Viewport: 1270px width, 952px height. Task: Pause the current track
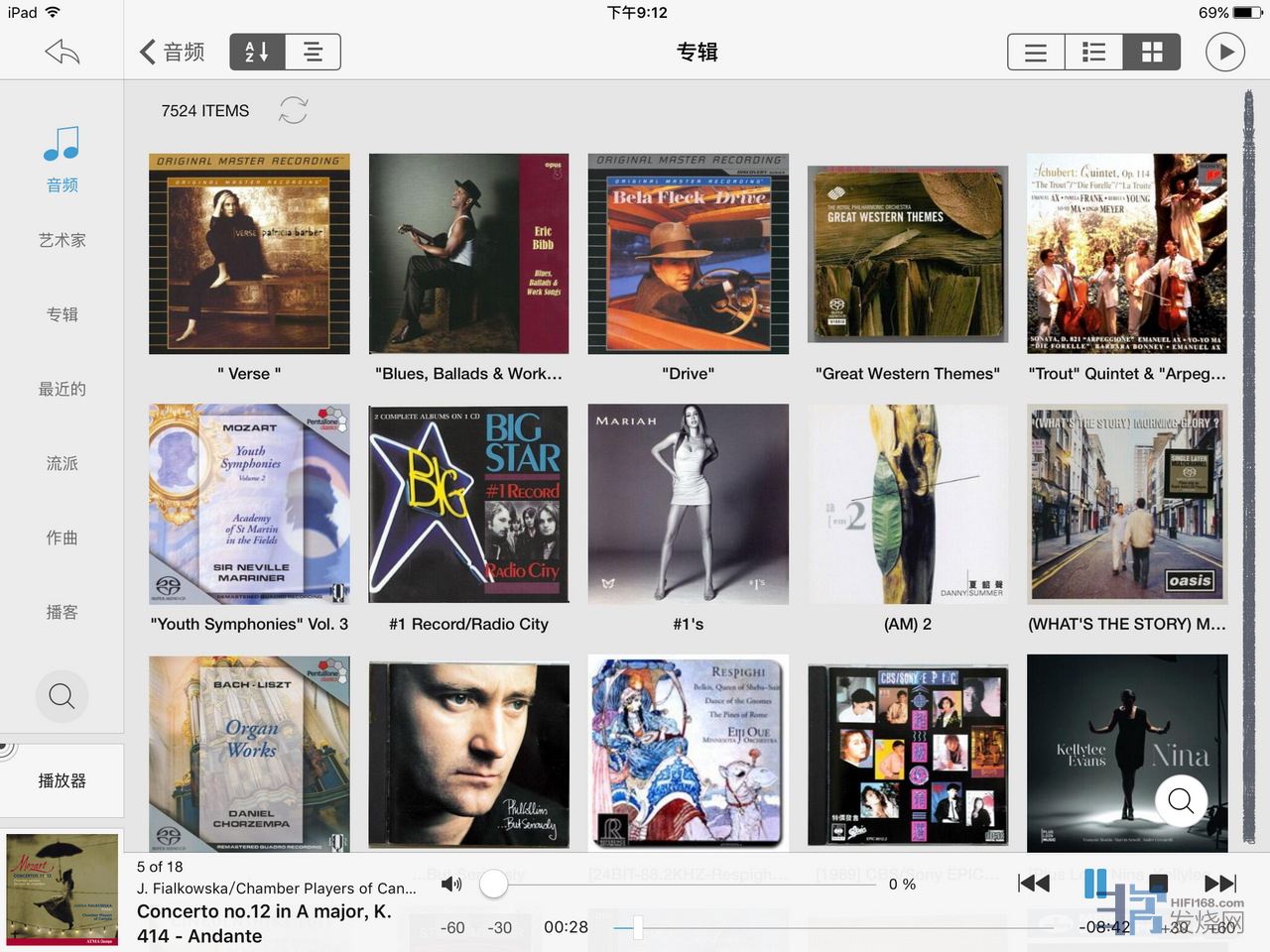1095,883
